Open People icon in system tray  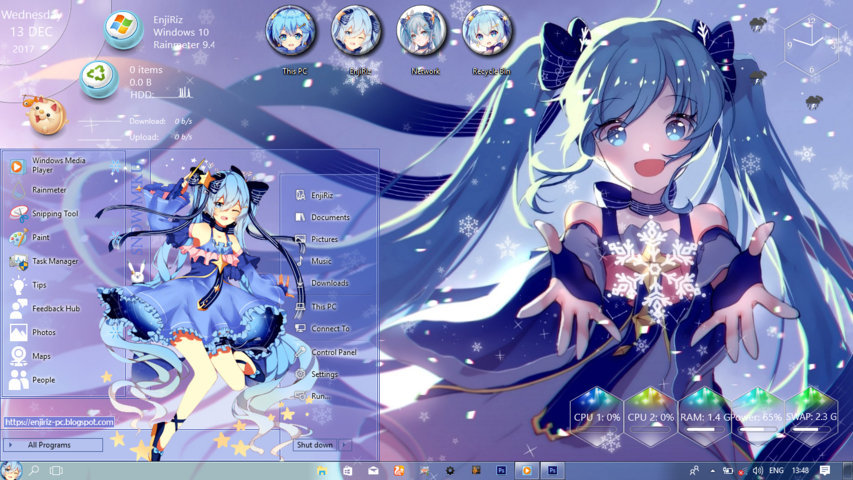click(694, 471)
